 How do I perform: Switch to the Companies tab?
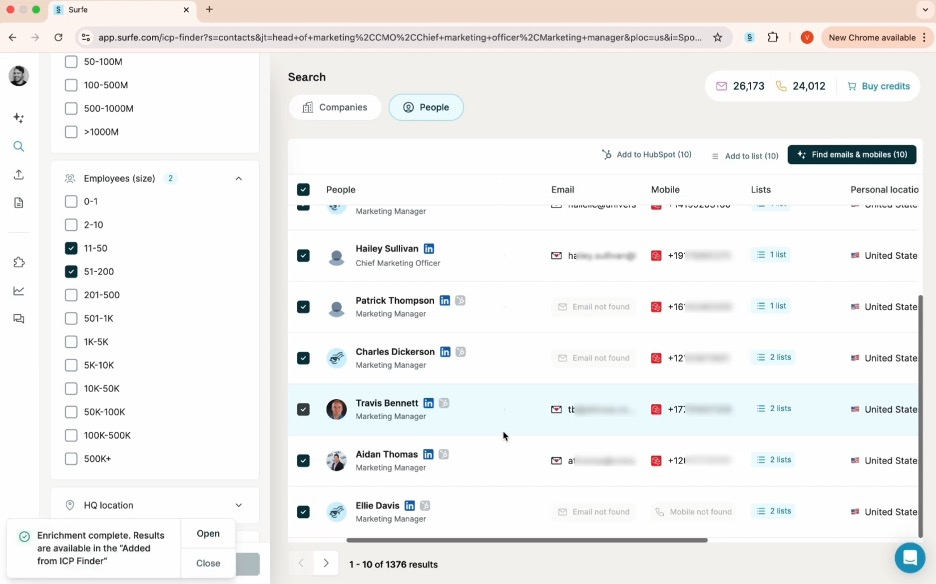click(335, 106)
